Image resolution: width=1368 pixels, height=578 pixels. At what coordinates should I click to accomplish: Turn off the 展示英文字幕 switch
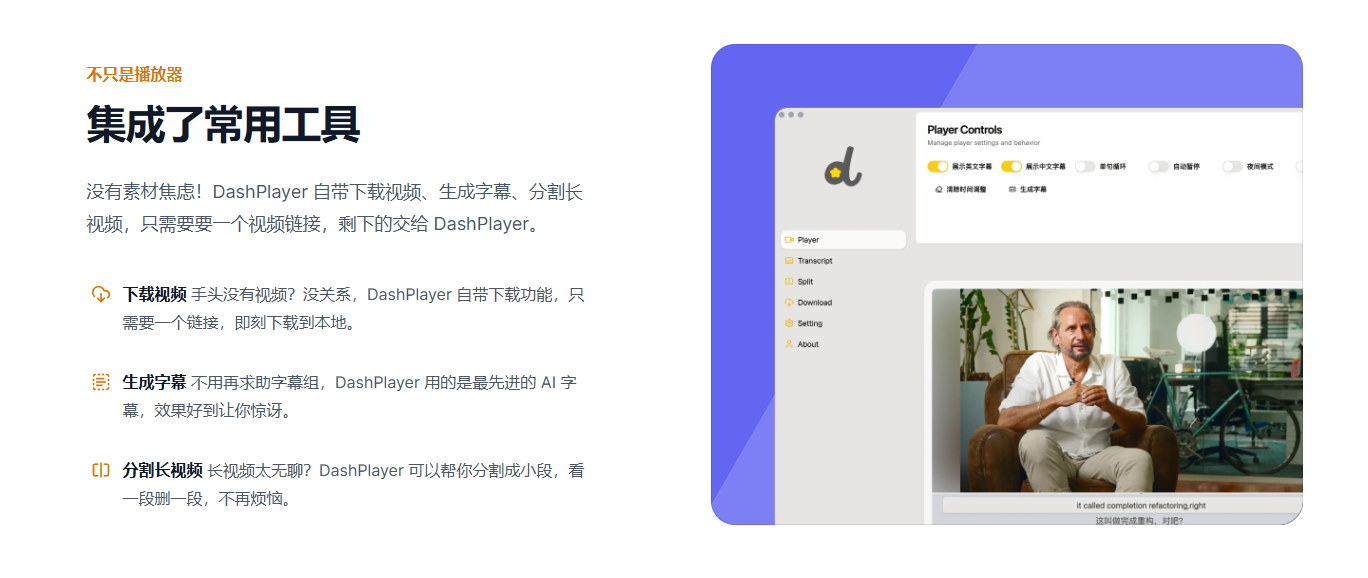click(937, 167)
